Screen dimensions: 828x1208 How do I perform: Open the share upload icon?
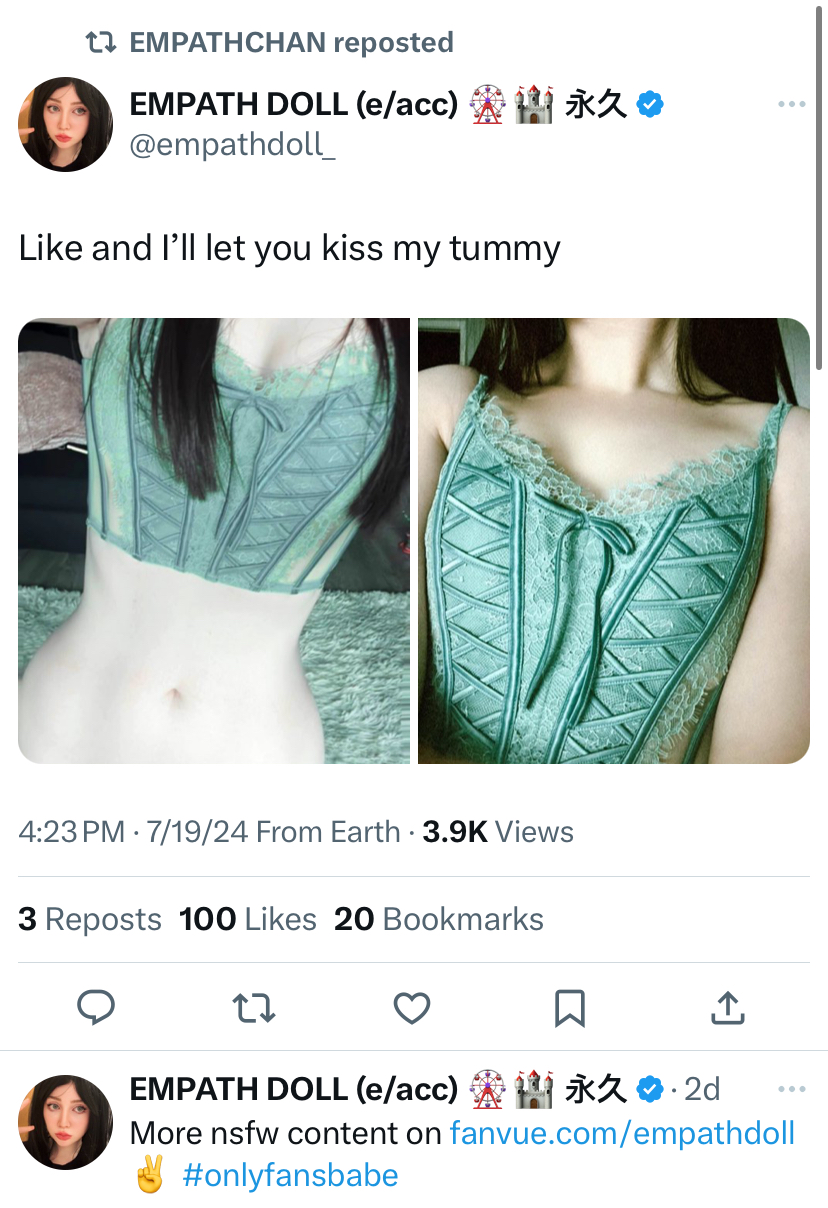(727, 1007)
